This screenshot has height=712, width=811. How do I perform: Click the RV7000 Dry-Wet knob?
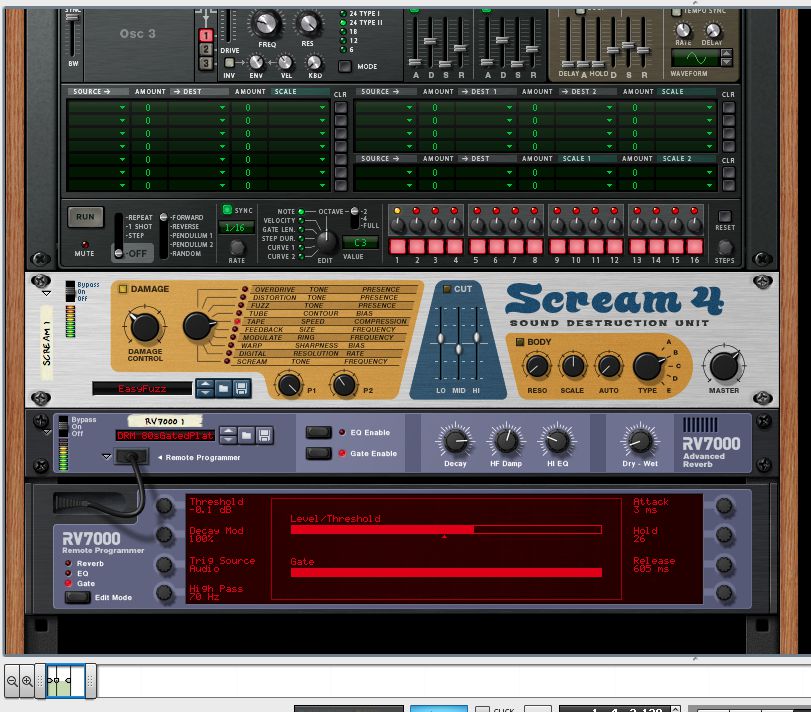pyautogui.click(x=640, y=441)
